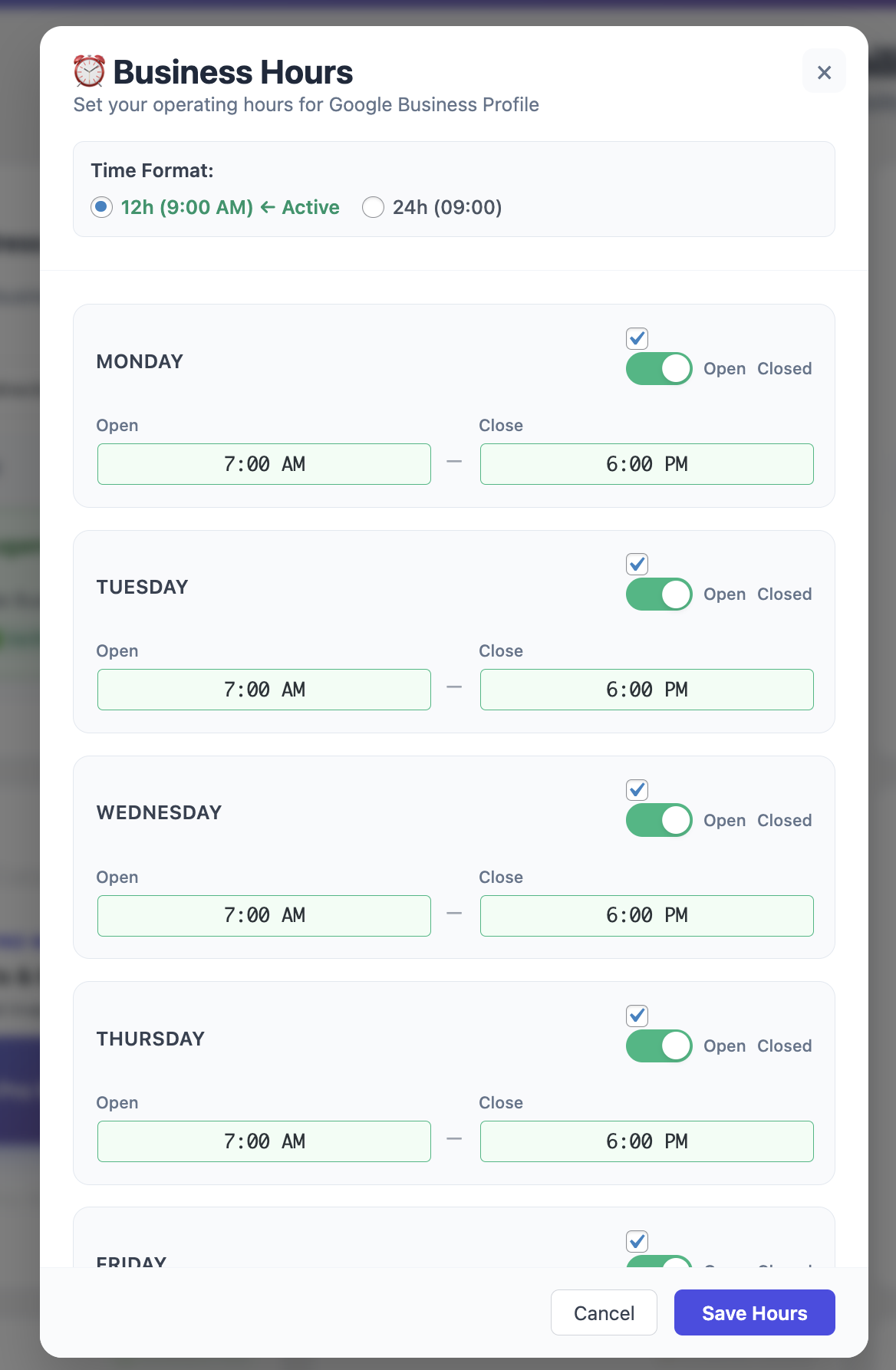Close the Business Hours dialog
Screen dimensions: 896x1370
pyautogui.click(x=824, y=71)
